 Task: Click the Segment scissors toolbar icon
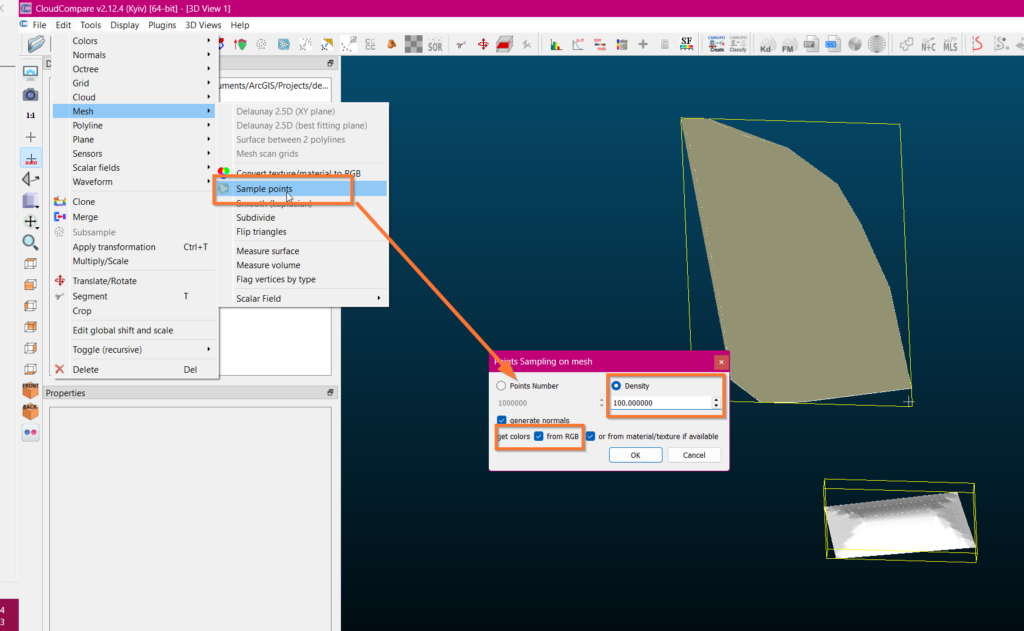point(461,44)
